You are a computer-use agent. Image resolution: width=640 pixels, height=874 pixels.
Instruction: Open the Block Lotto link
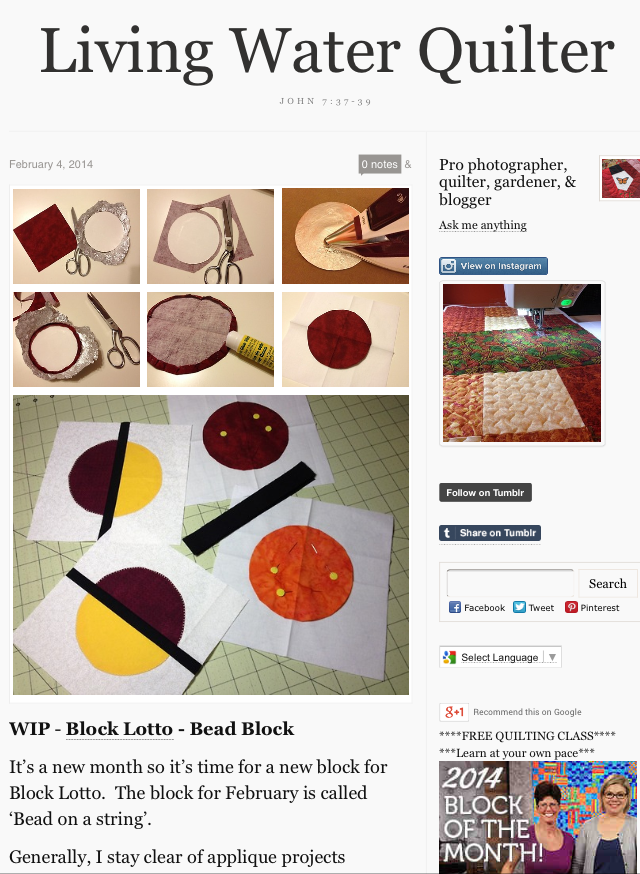point(119,729)
